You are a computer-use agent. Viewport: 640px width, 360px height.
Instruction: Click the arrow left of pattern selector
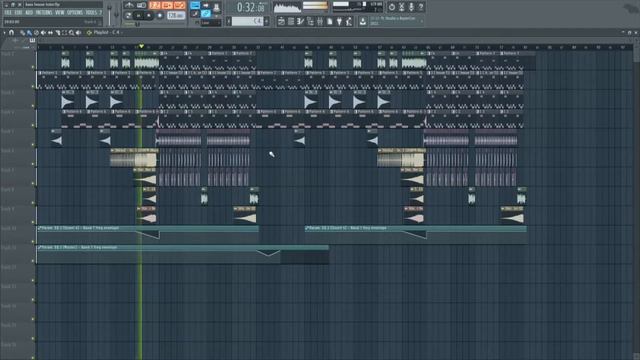(x=229, y=21)
